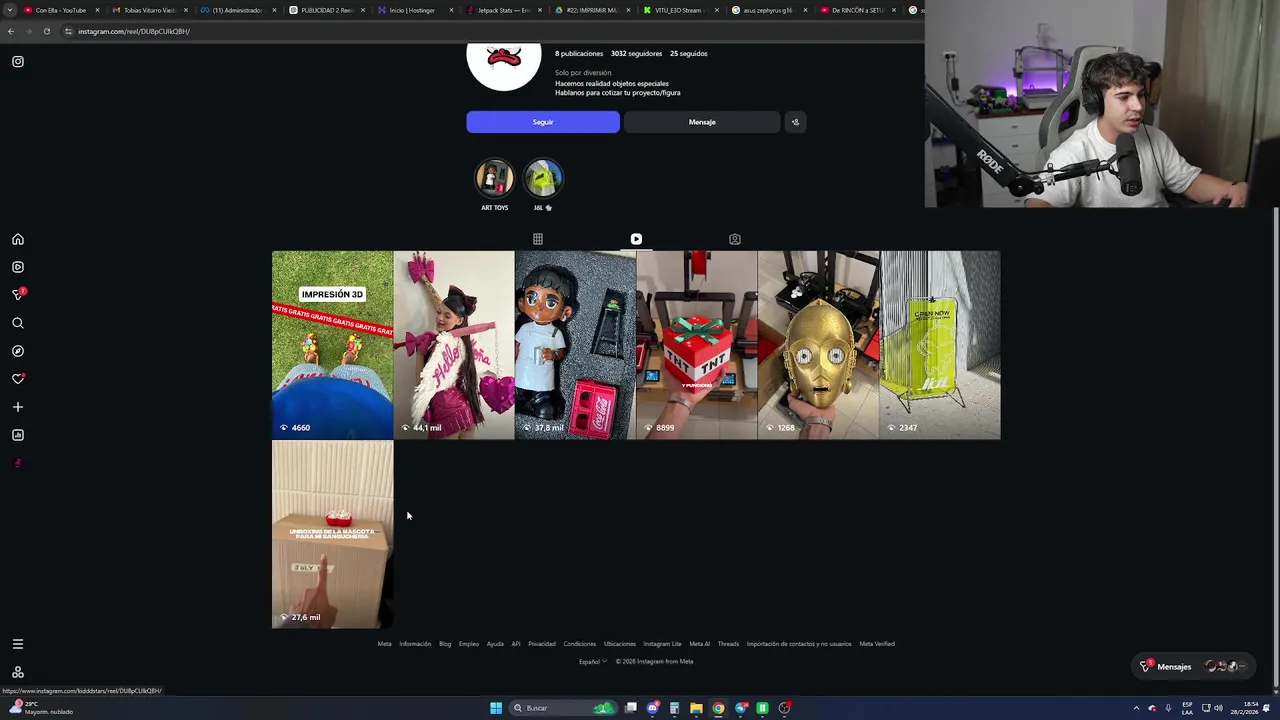Open the browser tab list chevron
Image resolution: width=1280 pixels, height=720 pixels.
[x=10, y=10]
